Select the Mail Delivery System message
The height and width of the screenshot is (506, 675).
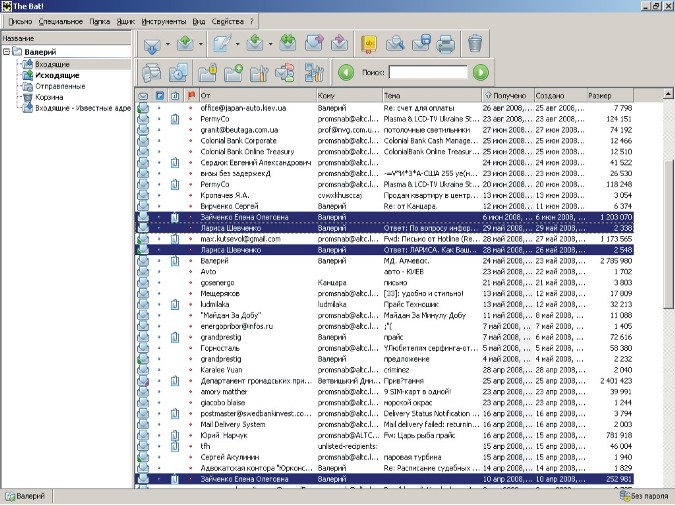[384, 425]
